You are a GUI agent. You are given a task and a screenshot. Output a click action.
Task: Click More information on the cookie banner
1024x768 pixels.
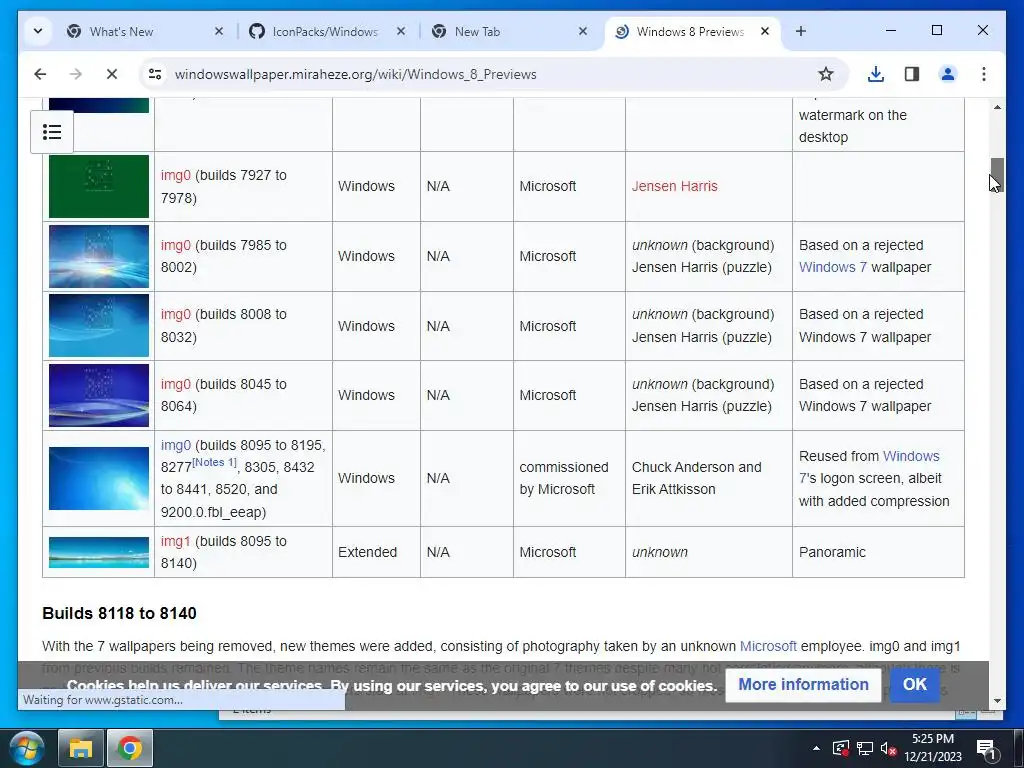click(803, 684)
